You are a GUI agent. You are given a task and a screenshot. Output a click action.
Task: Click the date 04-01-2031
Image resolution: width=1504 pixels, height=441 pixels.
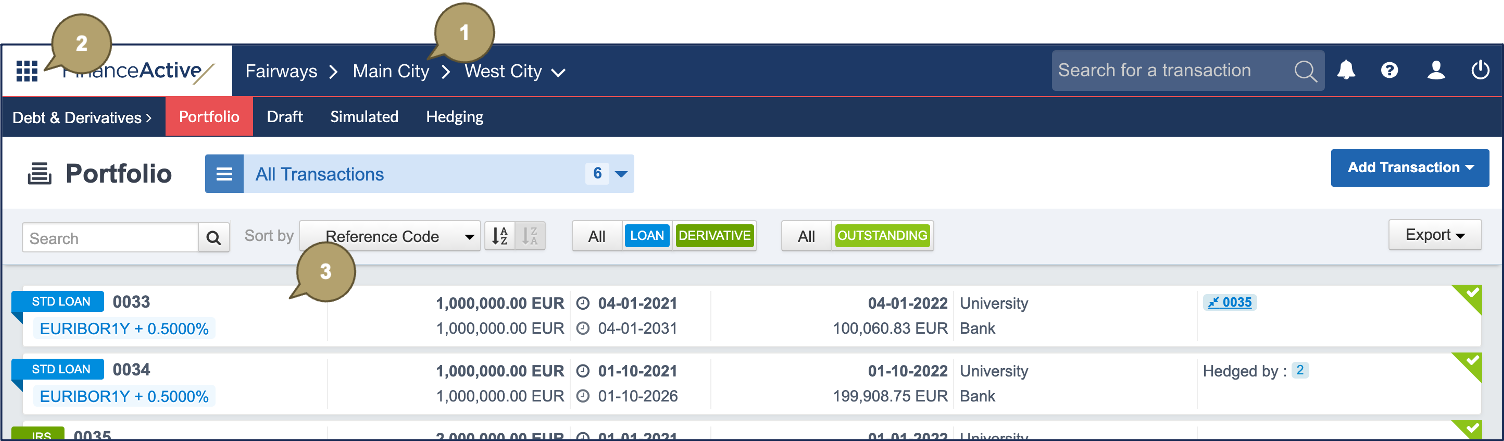[x=638, y=328]
